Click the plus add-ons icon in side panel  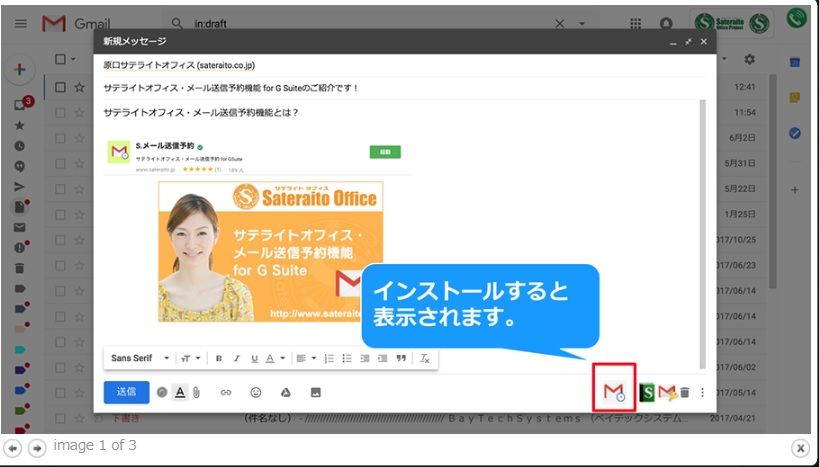pyautogui.click(x=795, y=190)
